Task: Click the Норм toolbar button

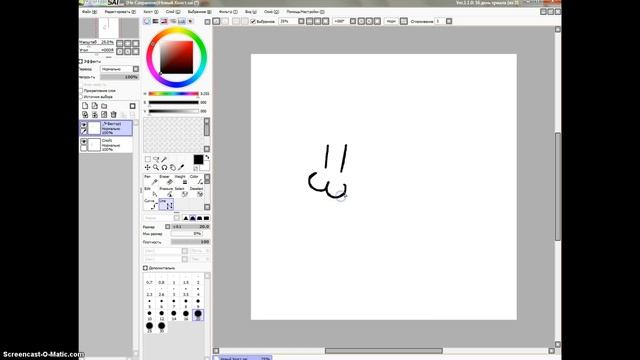Action: pyautogui.click(x=391, y=21)
